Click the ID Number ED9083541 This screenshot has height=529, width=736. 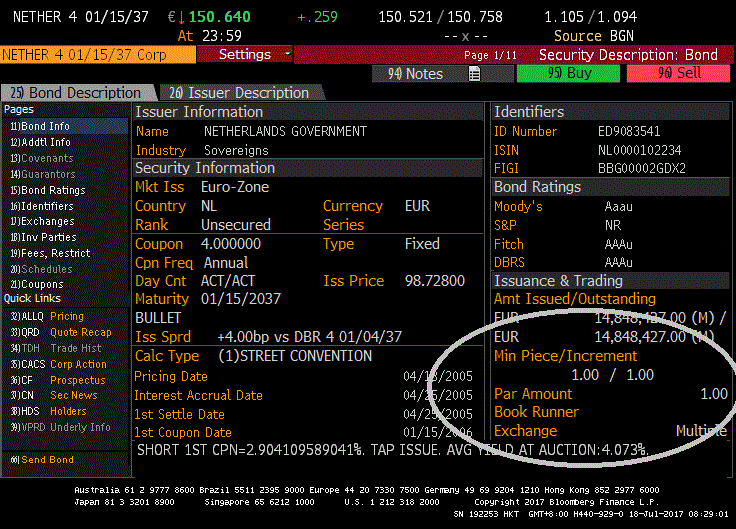coord(629,131)
